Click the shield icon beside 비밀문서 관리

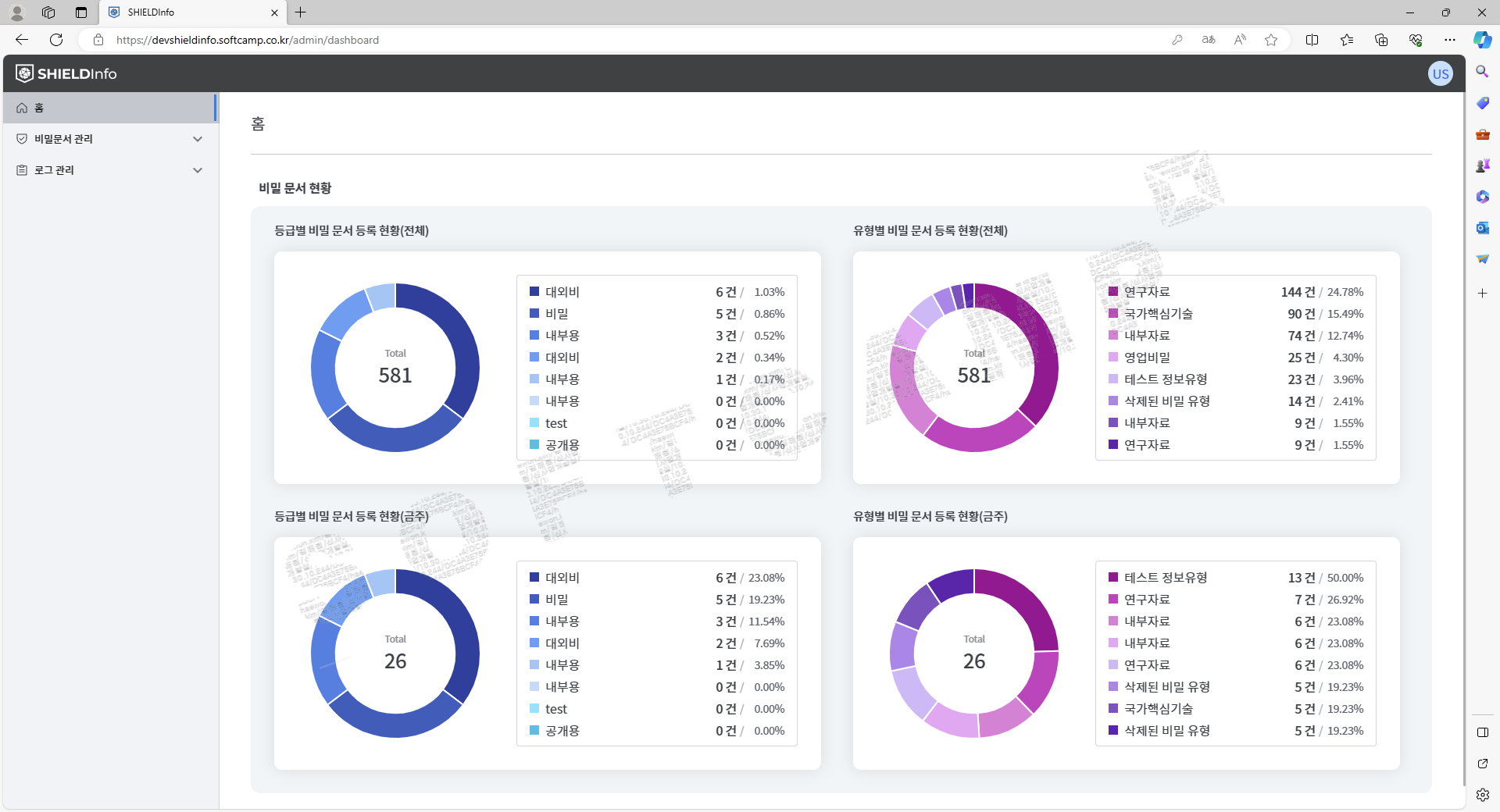22,139
